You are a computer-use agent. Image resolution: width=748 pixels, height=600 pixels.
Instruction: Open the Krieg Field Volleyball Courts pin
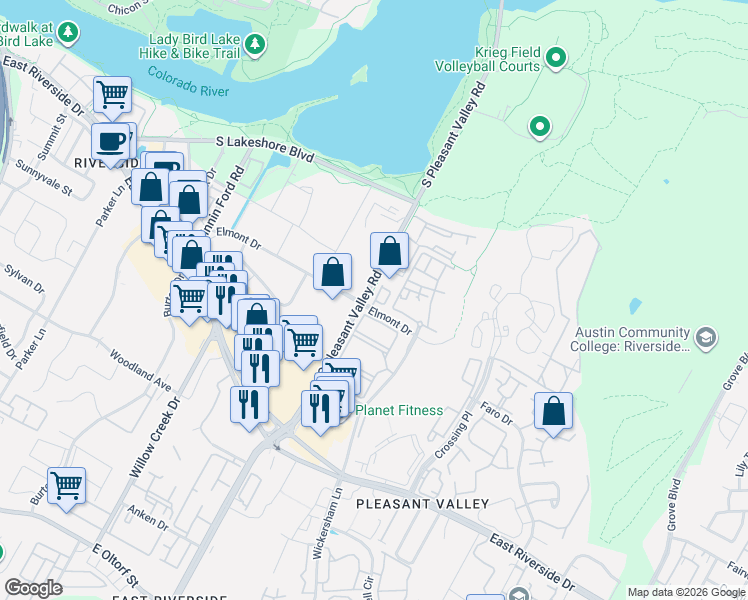(556, 59)
